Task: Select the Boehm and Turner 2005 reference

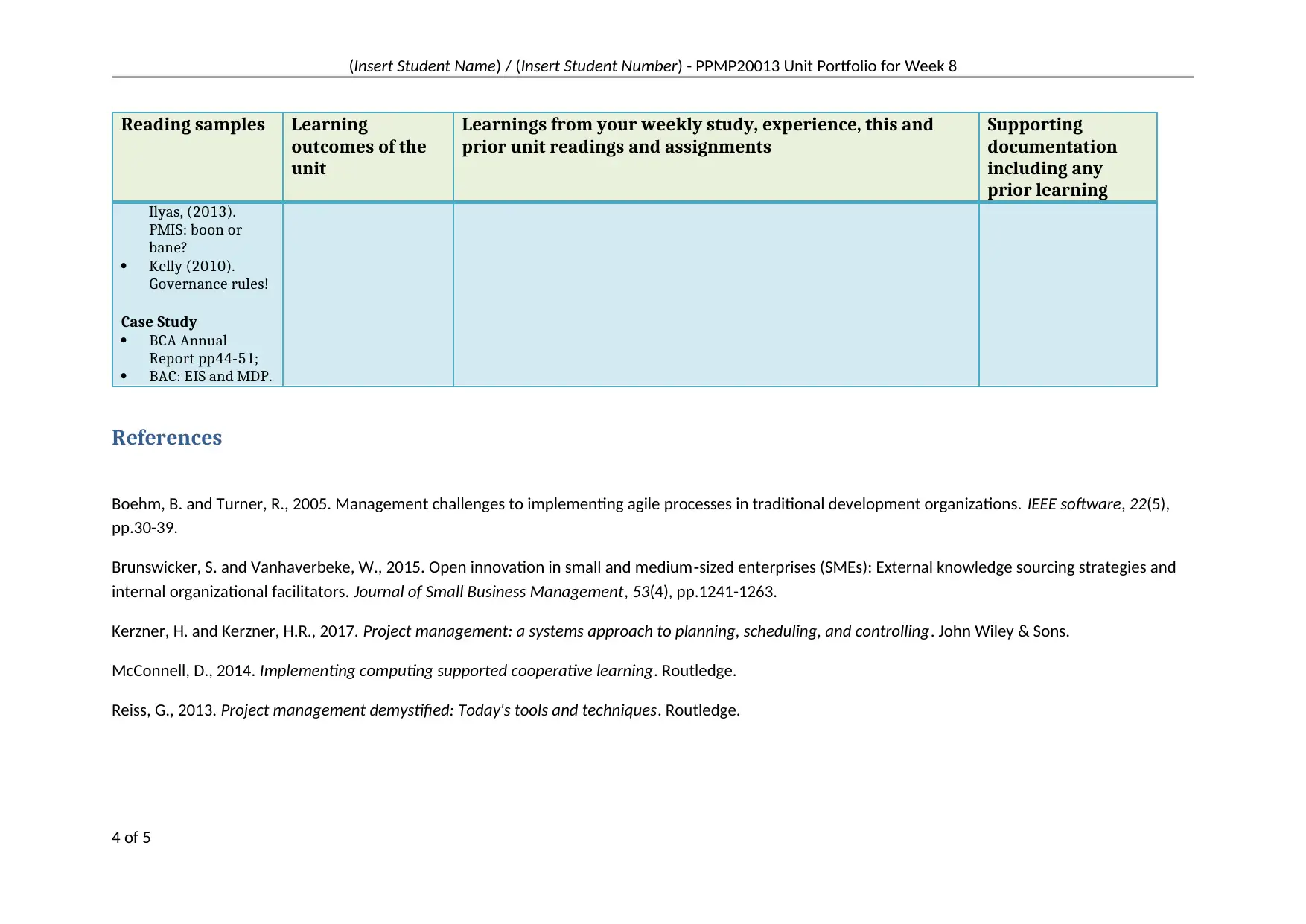Action: pos(640,515)
